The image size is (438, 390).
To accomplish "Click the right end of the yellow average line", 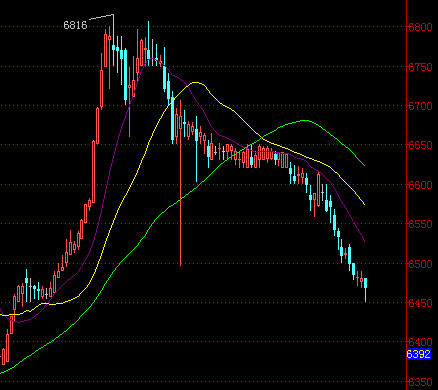I will coord(364,204).
